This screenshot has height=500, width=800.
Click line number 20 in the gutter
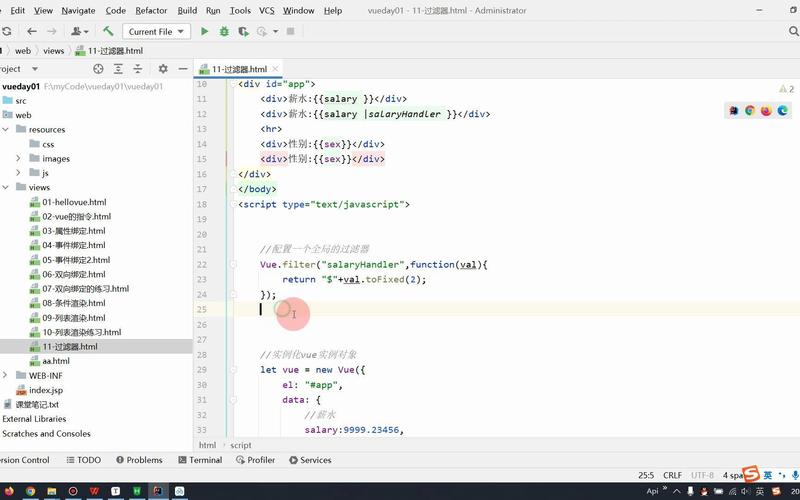pos(202,234)
